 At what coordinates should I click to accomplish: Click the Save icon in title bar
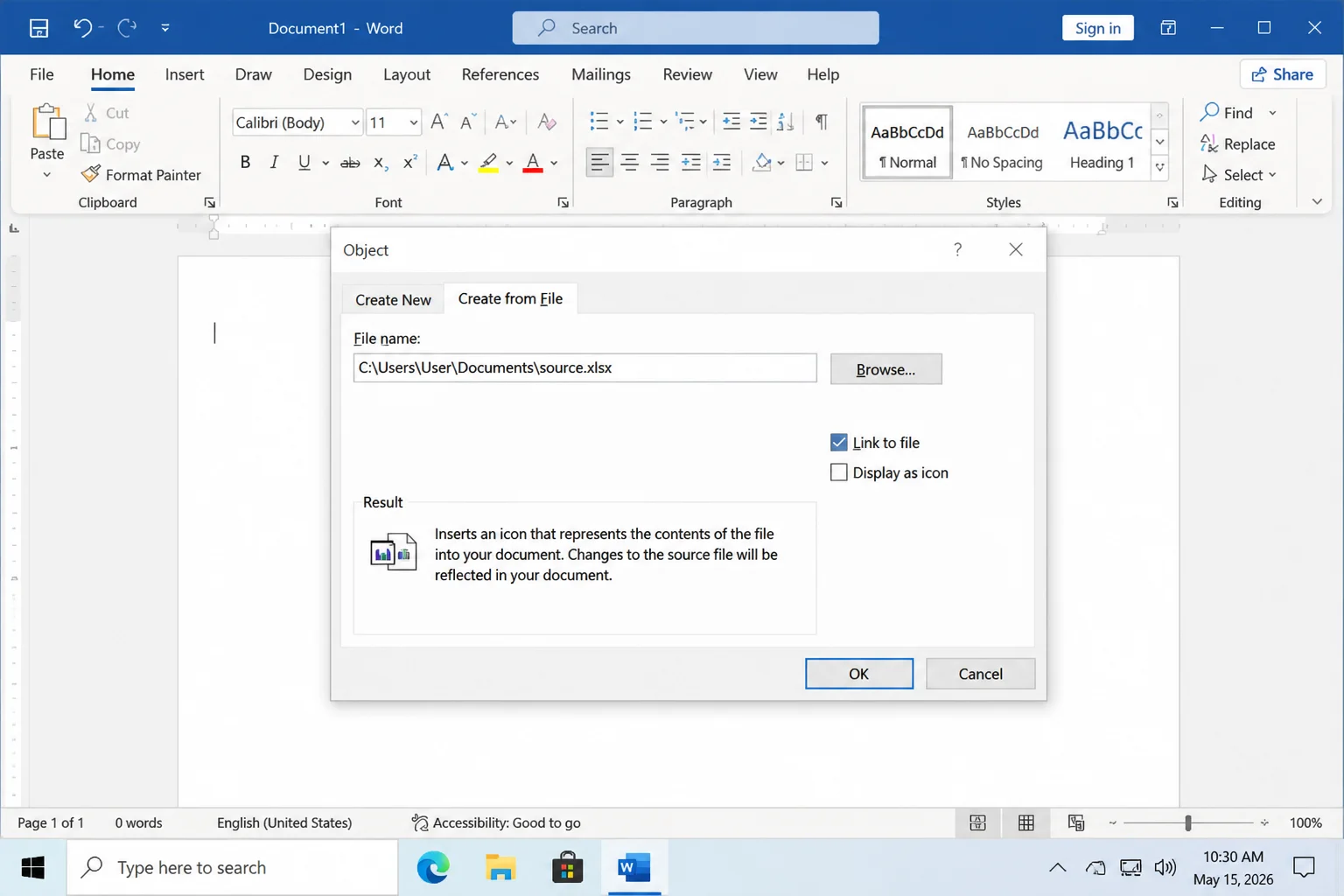click(38, 28)
